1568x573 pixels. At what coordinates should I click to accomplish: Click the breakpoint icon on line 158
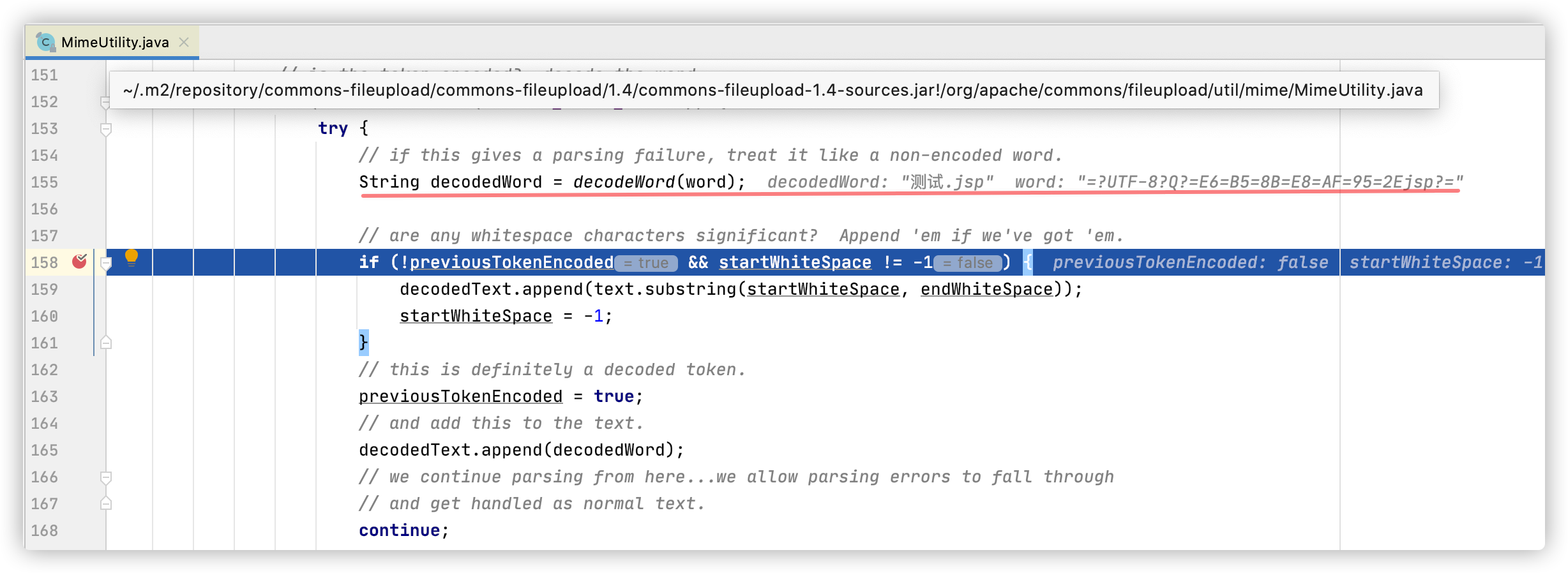[x=79, y=261]
